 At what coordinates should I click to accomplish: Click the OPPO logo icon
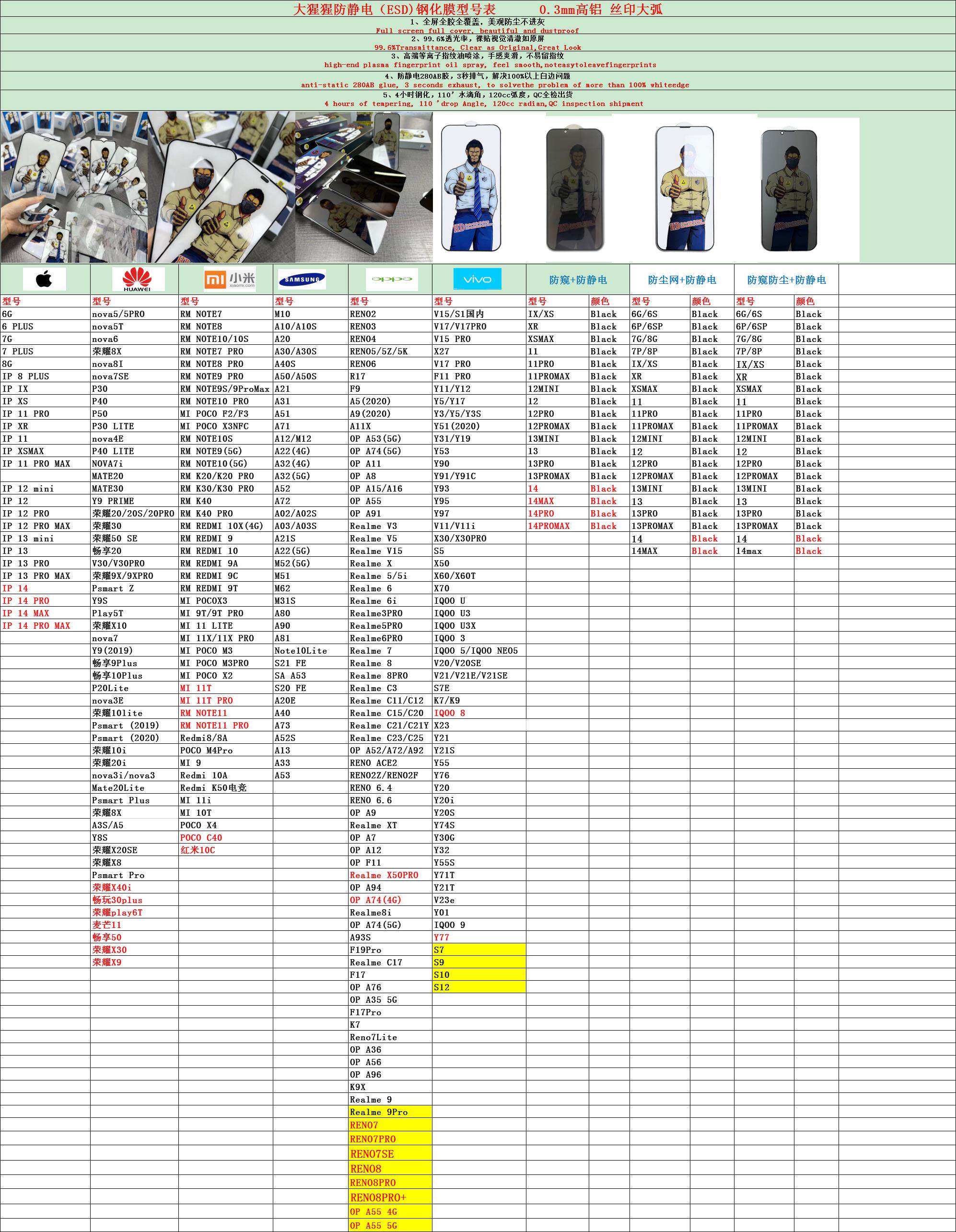(x=391, y=279)
